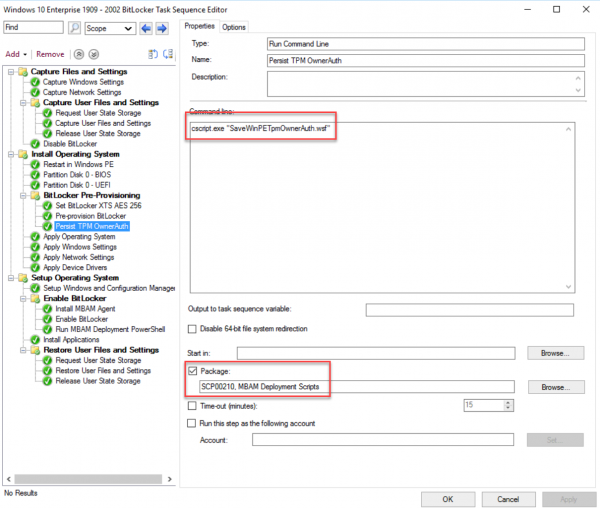Select Apply Windows Settings step
600x508 pixels.
[80, 247]
